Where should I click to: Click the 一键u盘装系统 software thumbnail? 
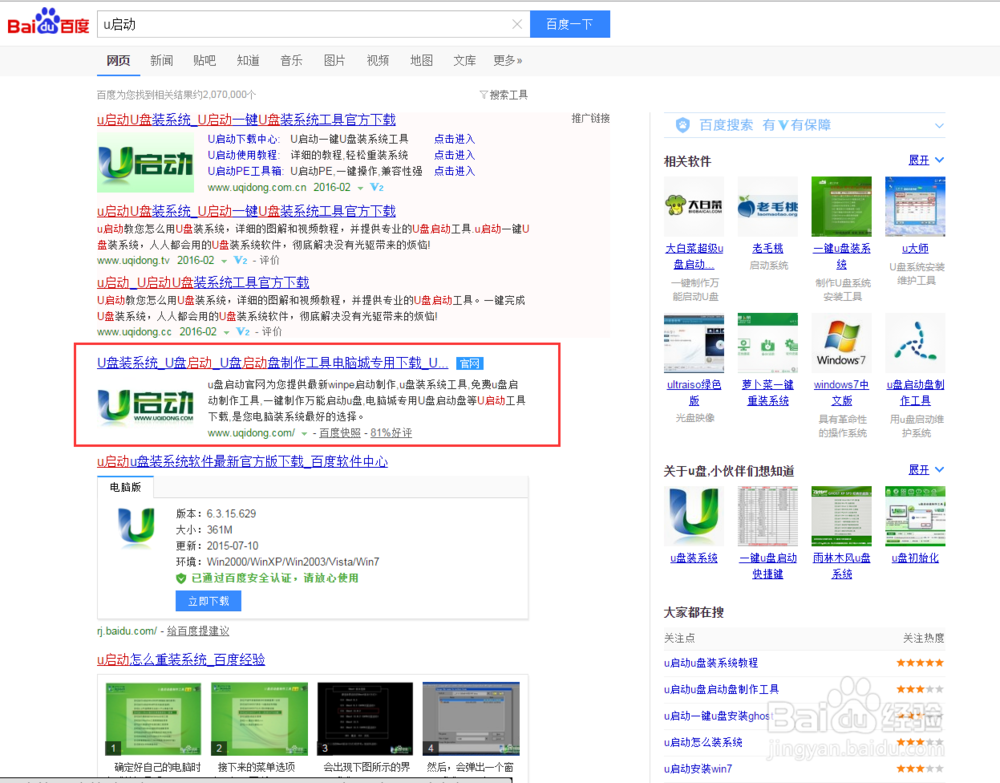[841, 207]
